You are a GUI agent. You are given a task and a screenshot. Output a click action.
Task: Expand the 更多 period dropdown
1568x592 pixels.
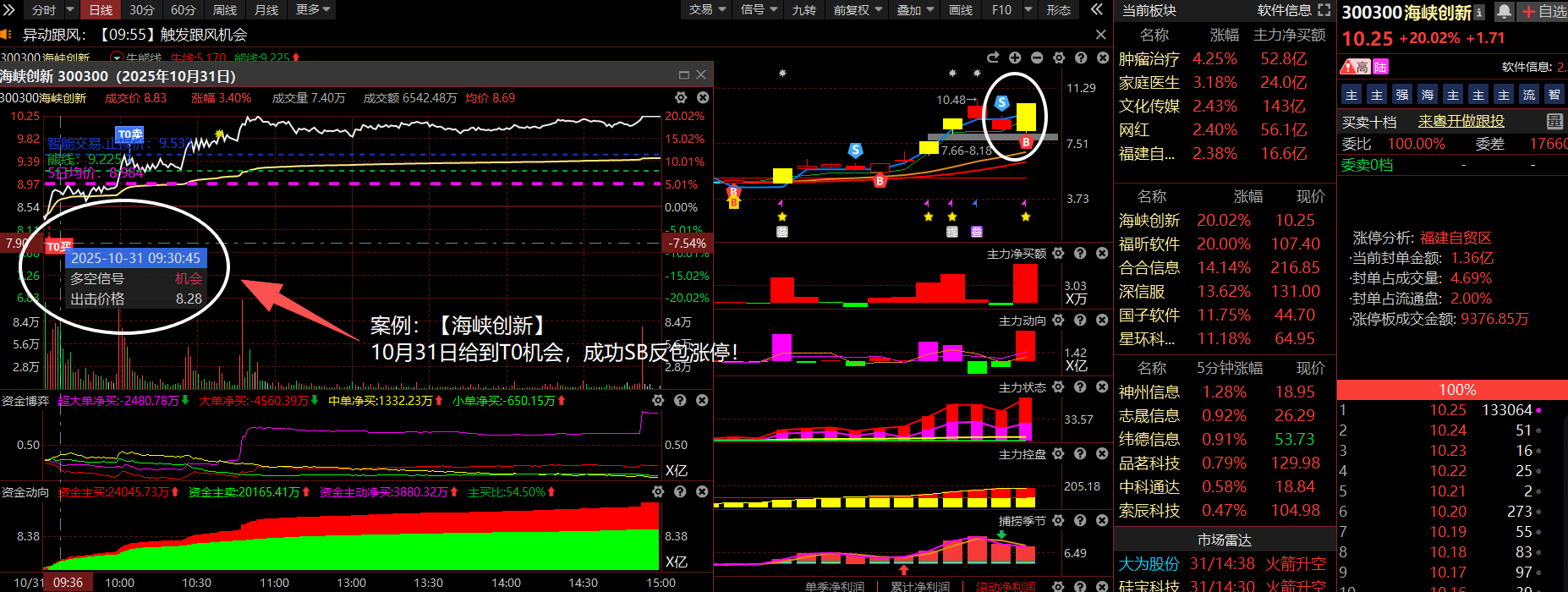313,9
